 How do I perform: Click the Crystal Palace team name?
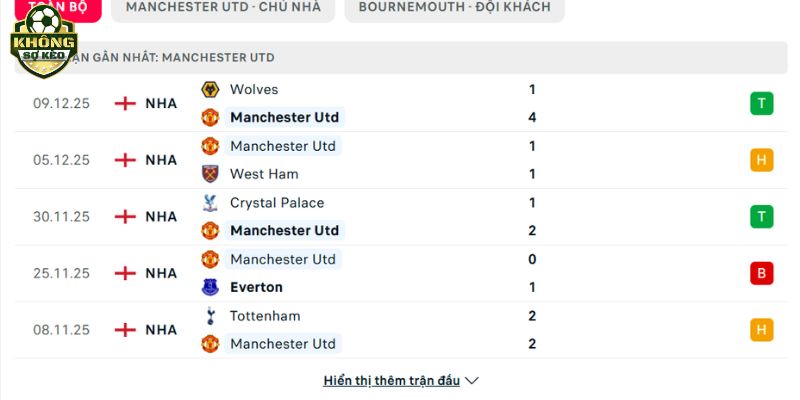point(277,203)
